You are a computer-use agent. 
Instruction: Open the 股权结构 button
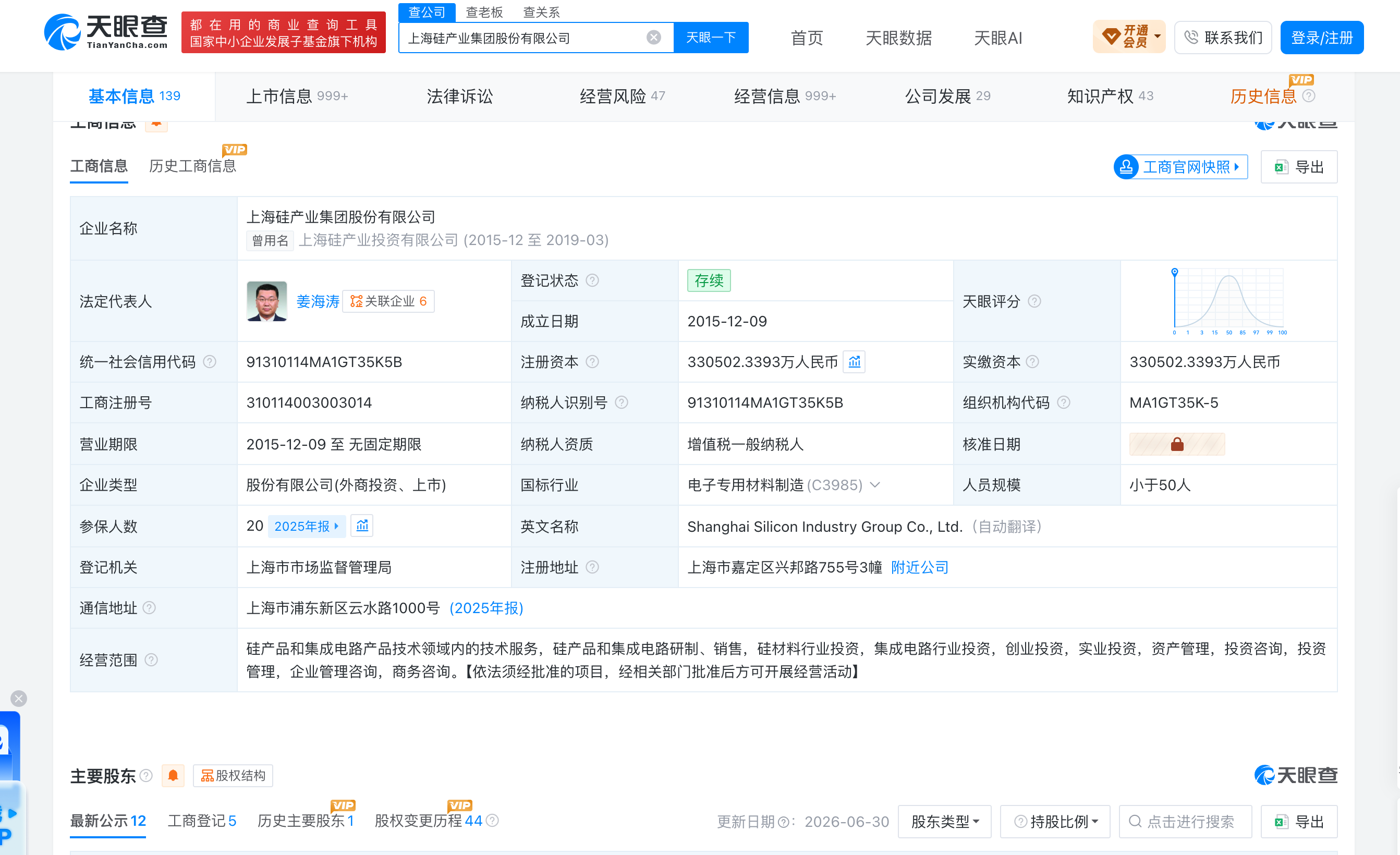[233, 775]
